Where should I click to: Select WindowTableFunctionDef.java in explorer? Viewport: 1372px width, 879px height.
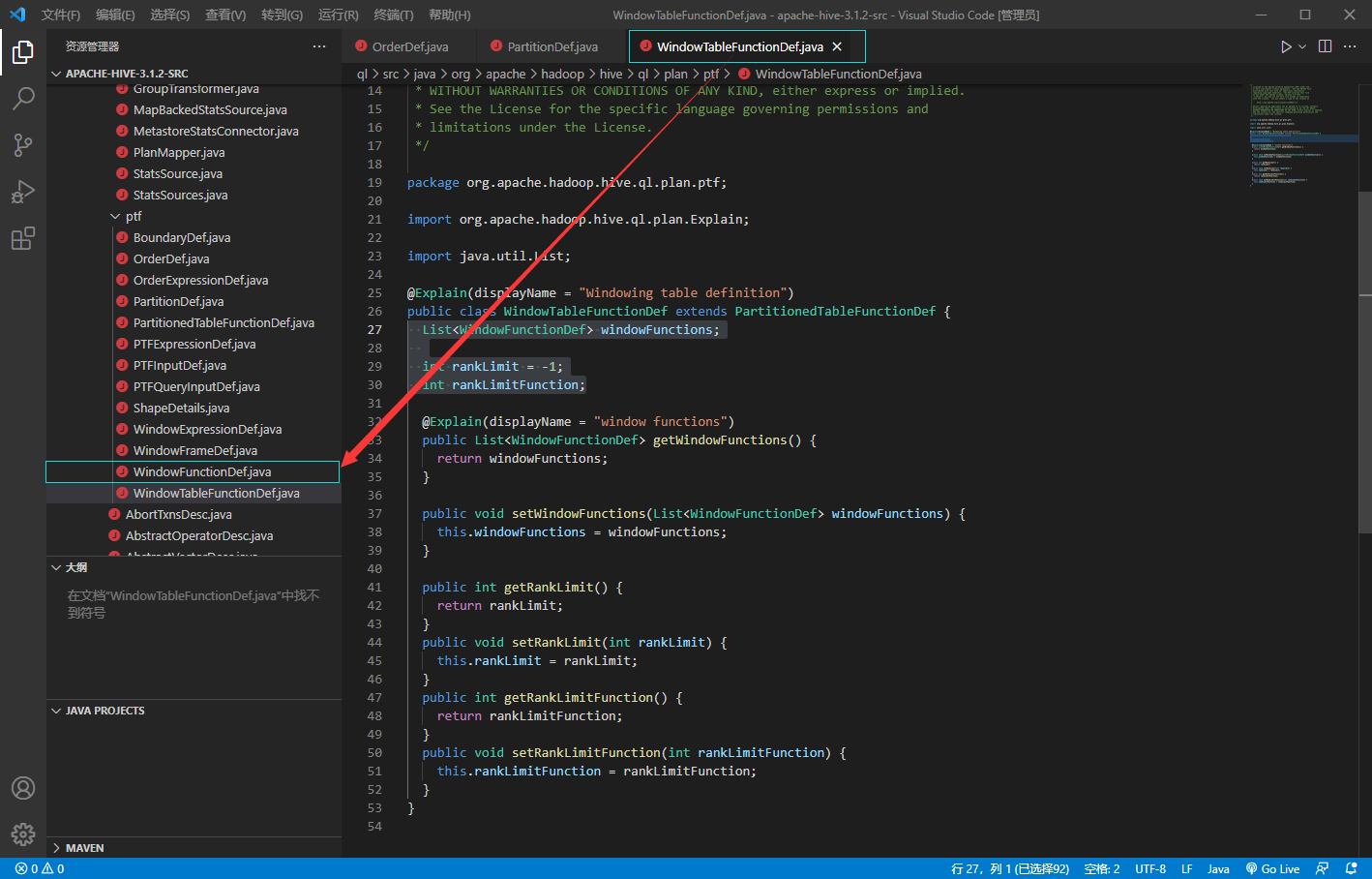pyautogui.click(x=194, y=493)
